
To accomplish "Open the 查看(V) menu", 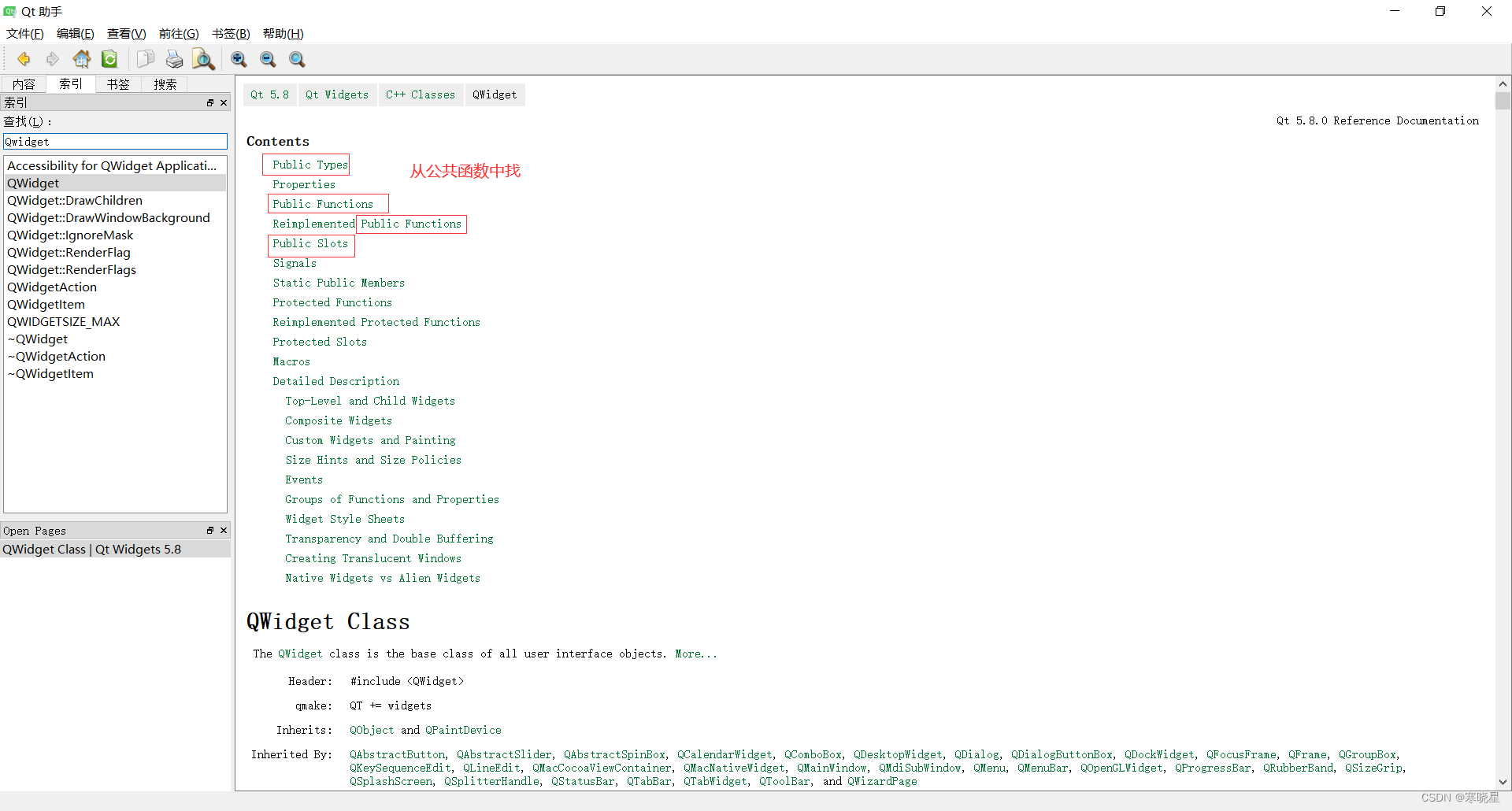I will pos(127,34).
